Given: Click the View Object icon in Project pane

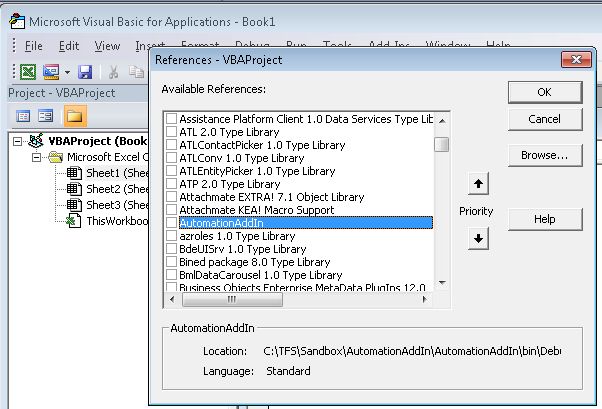Looking at the screenshot, I should 46,116.
